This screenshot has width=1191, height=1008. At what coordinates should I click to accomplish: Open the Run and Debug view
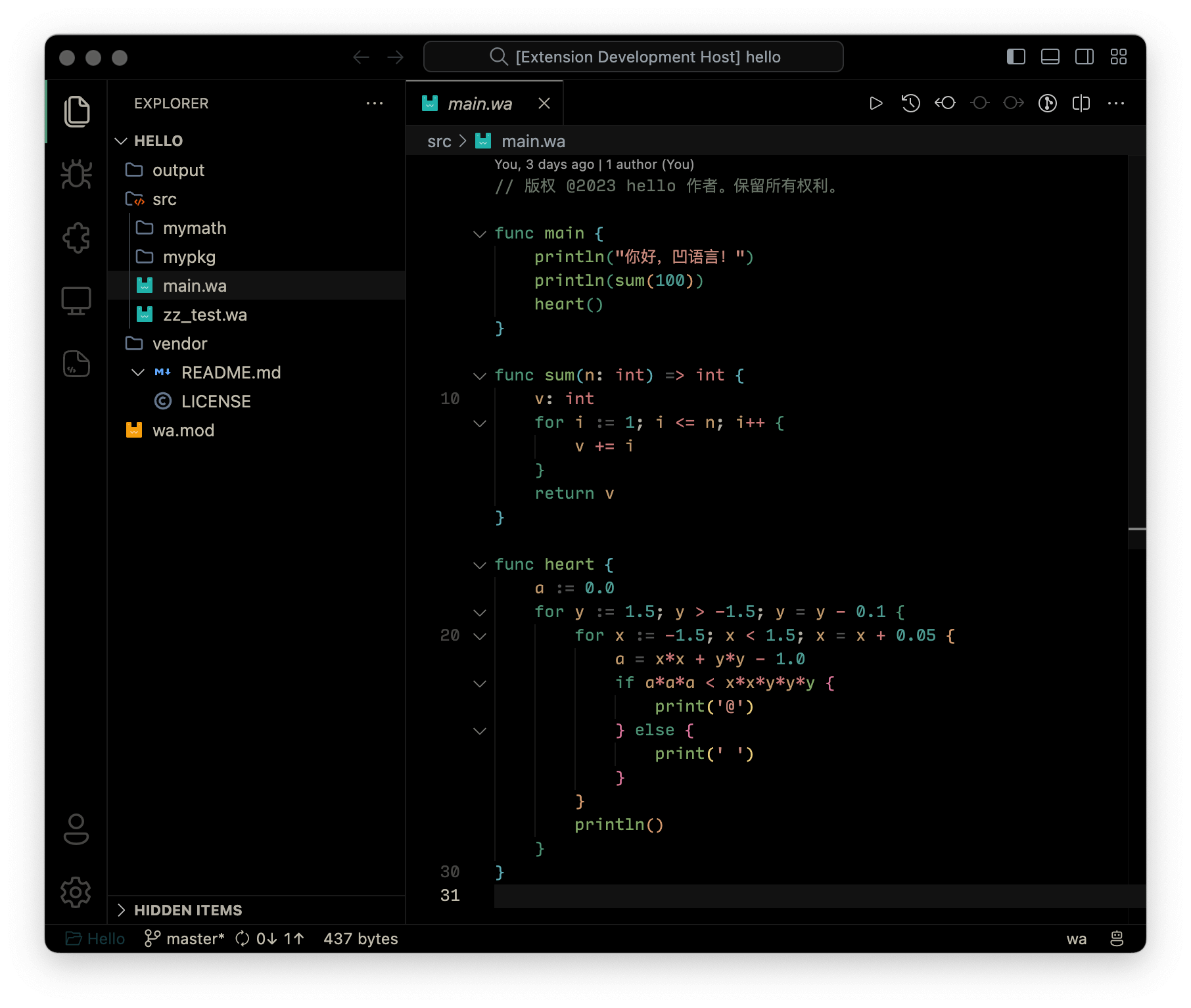[76, 175]
